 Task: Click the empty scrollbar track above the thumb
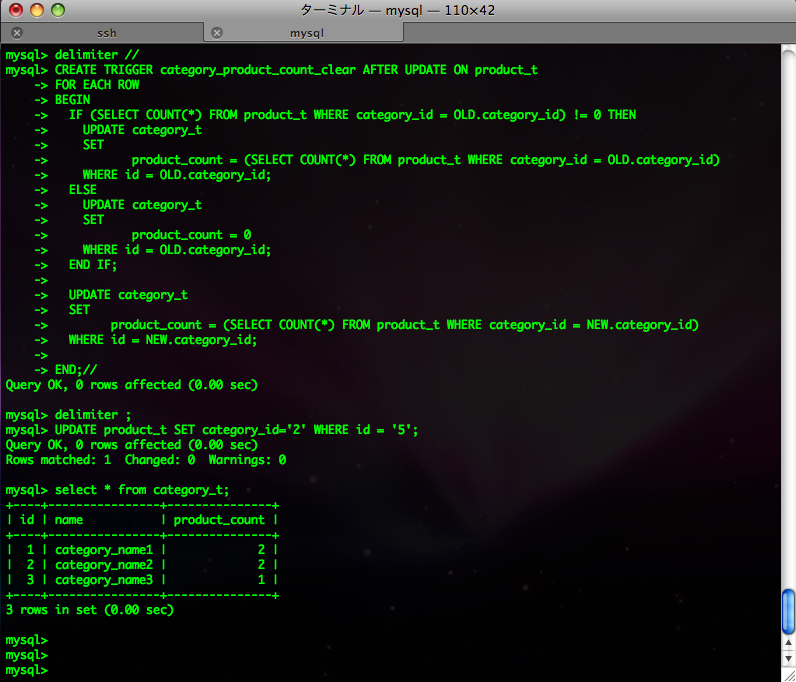[788, 300]
